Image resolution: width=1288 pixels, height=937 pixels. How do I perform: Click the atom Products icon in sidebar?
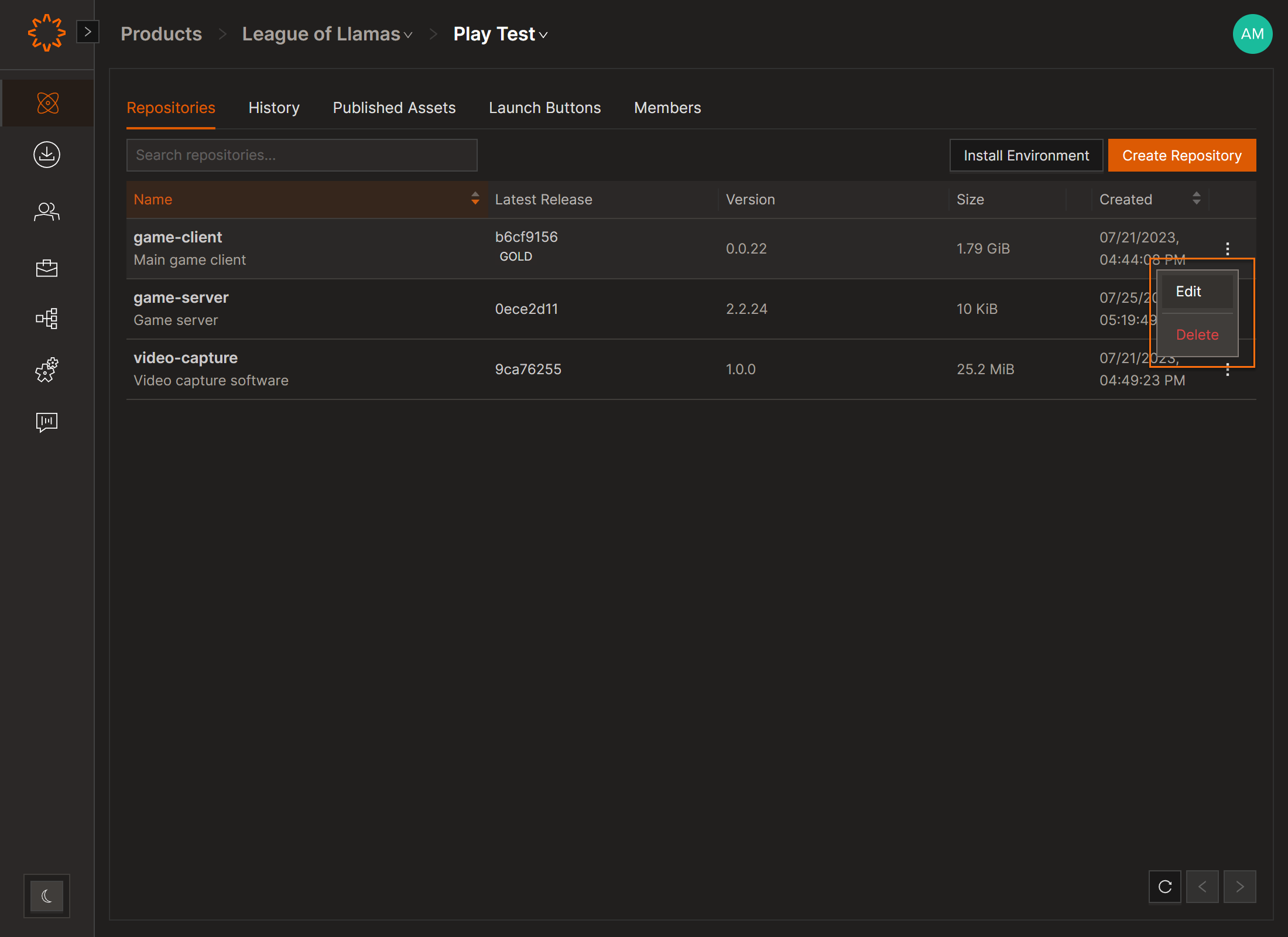tap(47, 103)
